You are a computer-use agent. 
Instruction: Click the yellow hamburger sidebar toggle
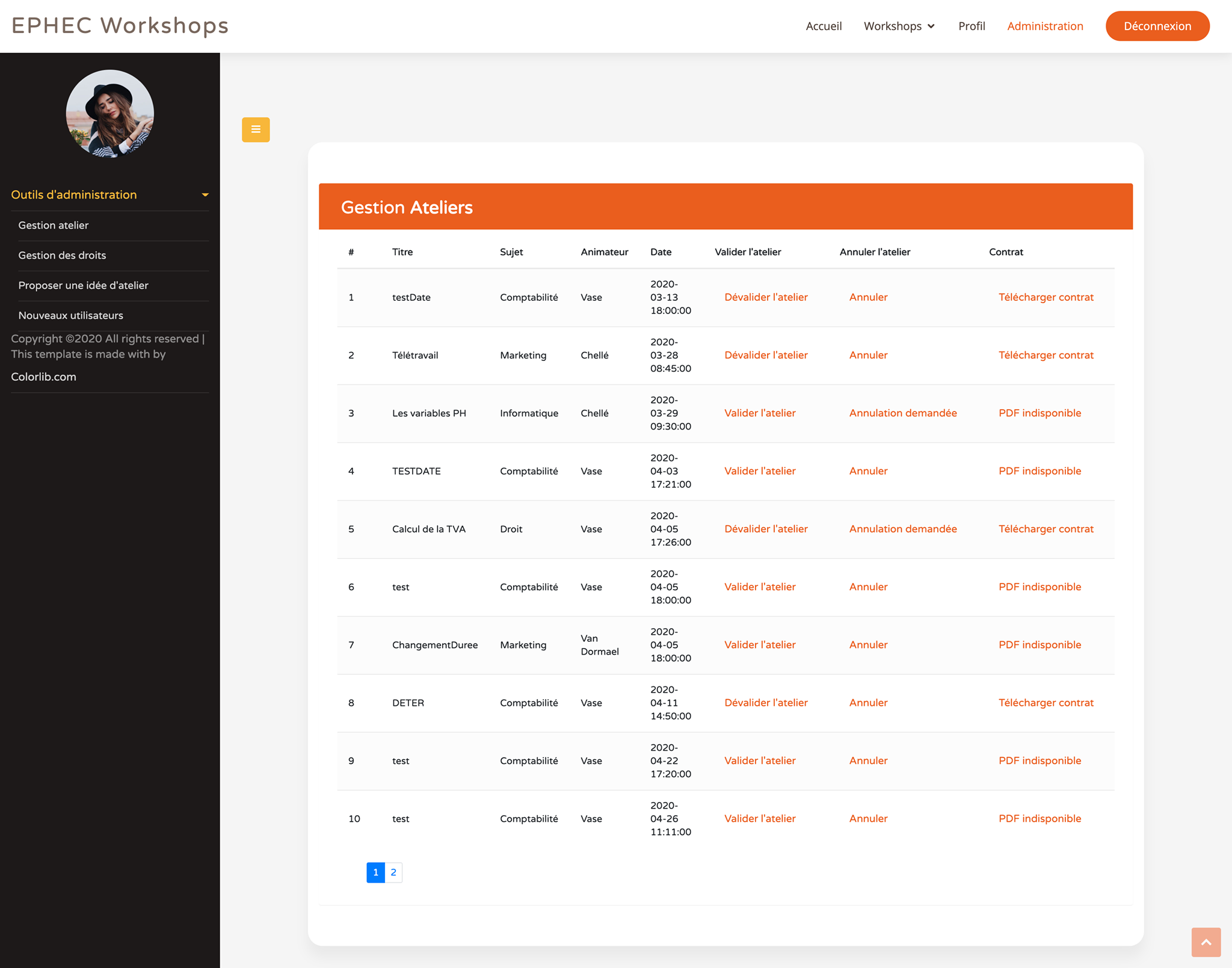256,129
